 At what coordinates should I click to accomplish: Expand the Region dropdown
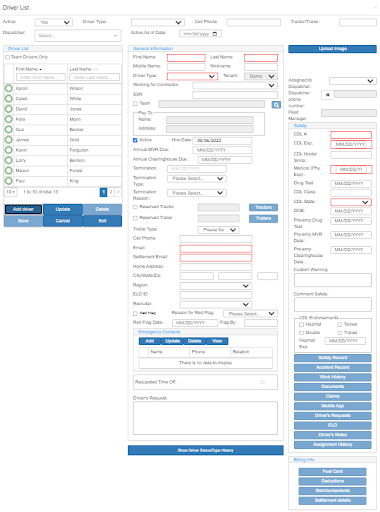pyautogui.click(x=216, y=286)
